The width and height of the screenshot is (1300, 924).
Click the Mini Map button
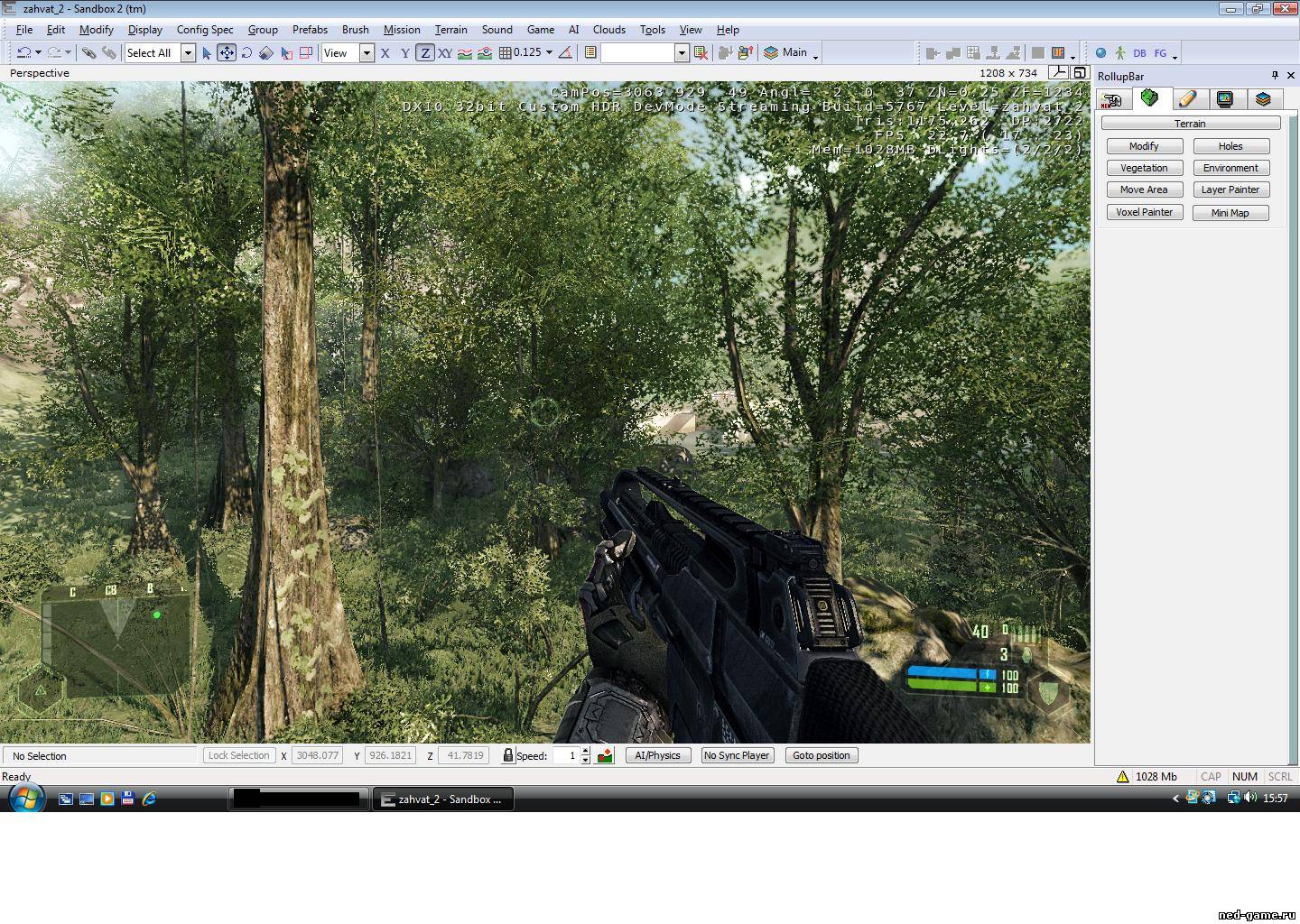[1230, 213]
